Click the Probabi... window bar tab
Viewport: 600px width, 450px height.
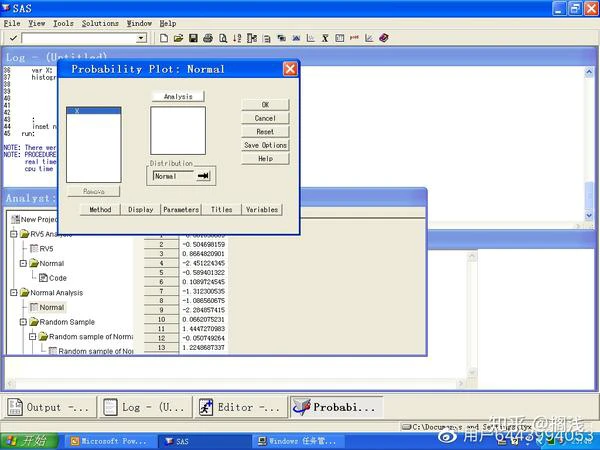coord(336,407)
